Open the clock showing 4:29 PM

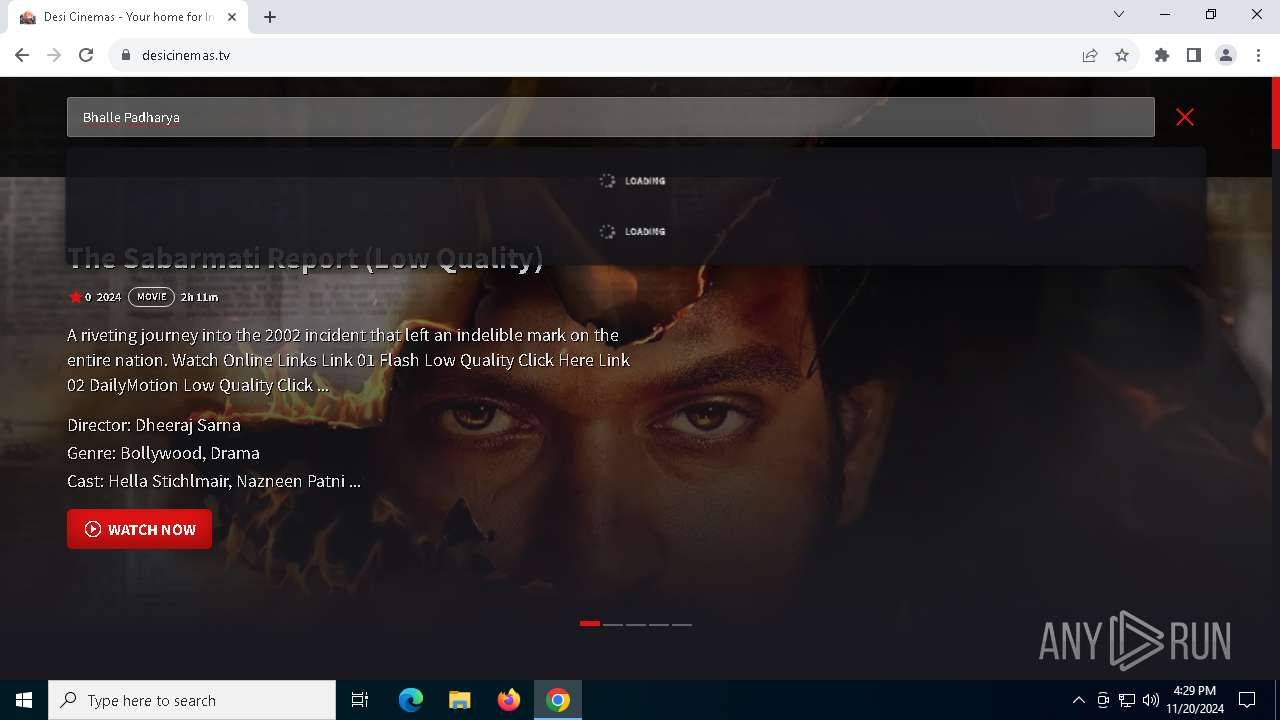(x=1195, y=700)
